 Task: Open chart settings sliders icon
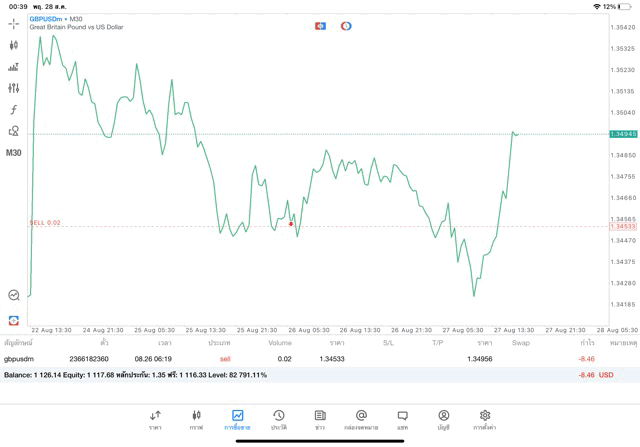[x=14, y=88]
